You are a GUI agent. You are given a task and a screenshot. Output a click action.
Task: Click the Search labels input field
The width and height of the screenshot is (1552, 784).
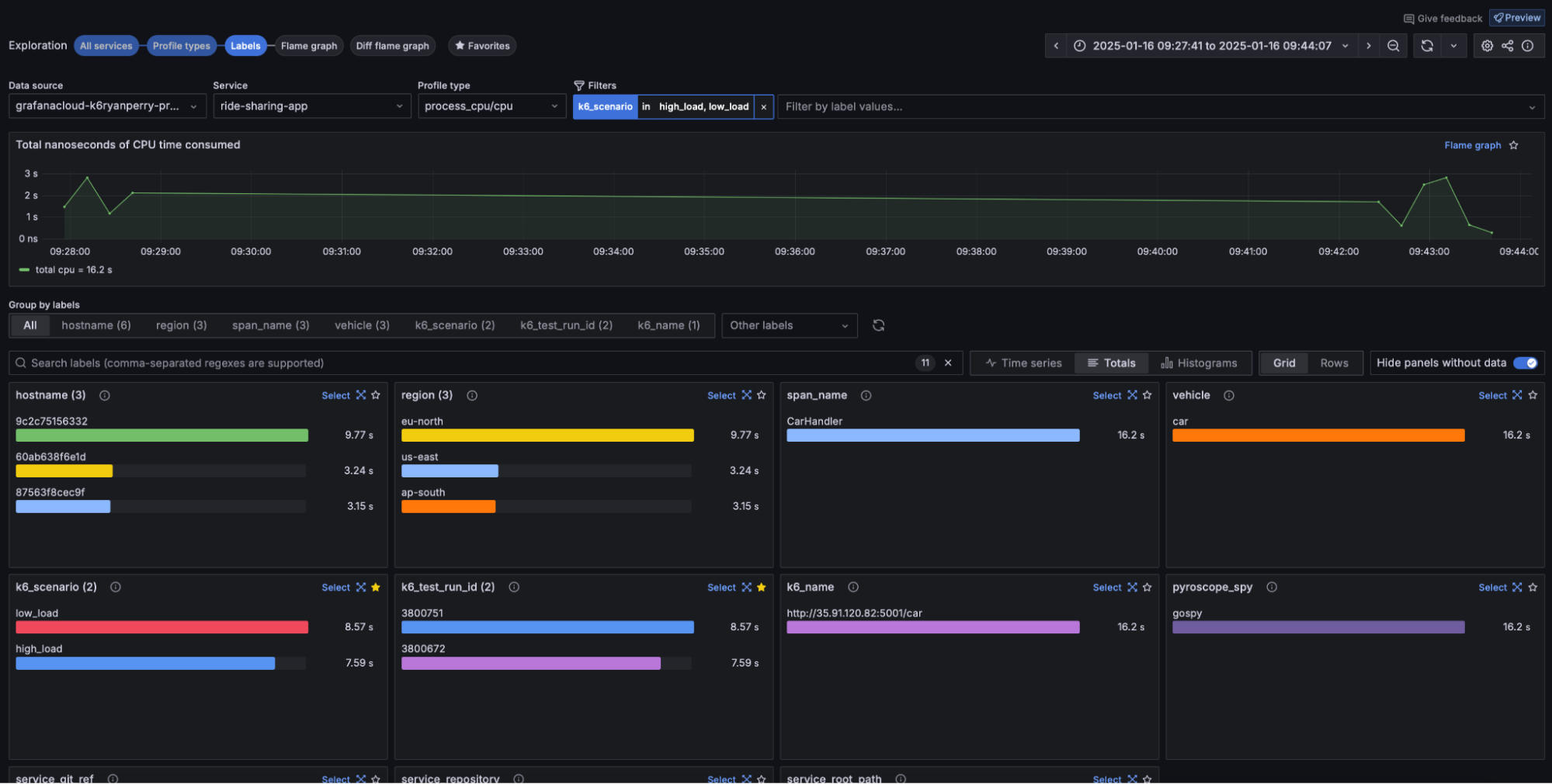[x=466, y=363]
